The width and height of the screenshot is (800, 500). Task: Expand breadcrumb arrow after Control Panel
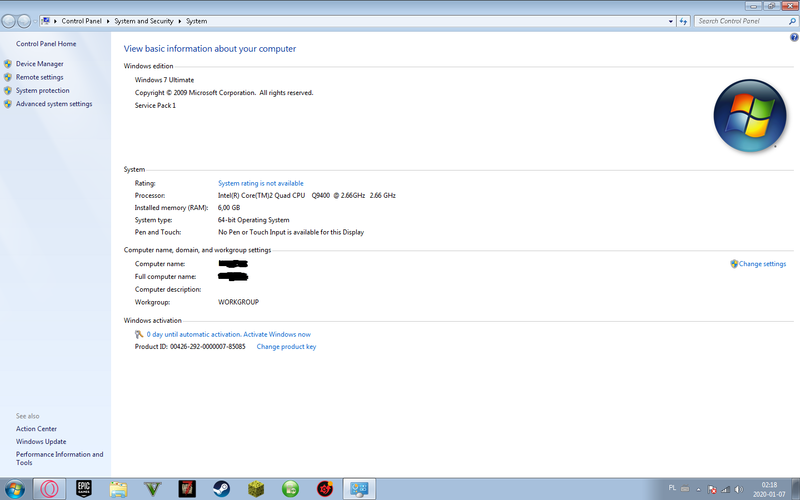[x=108, y=21]
